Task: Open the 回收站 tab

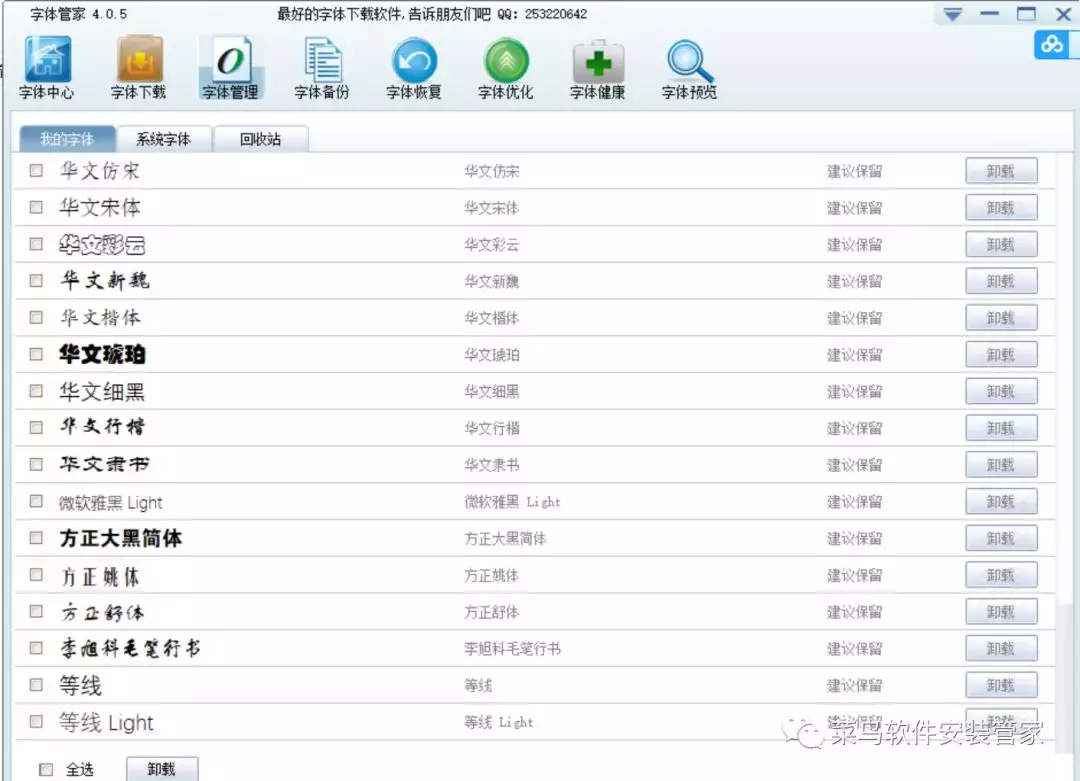Action: (259, 138)
